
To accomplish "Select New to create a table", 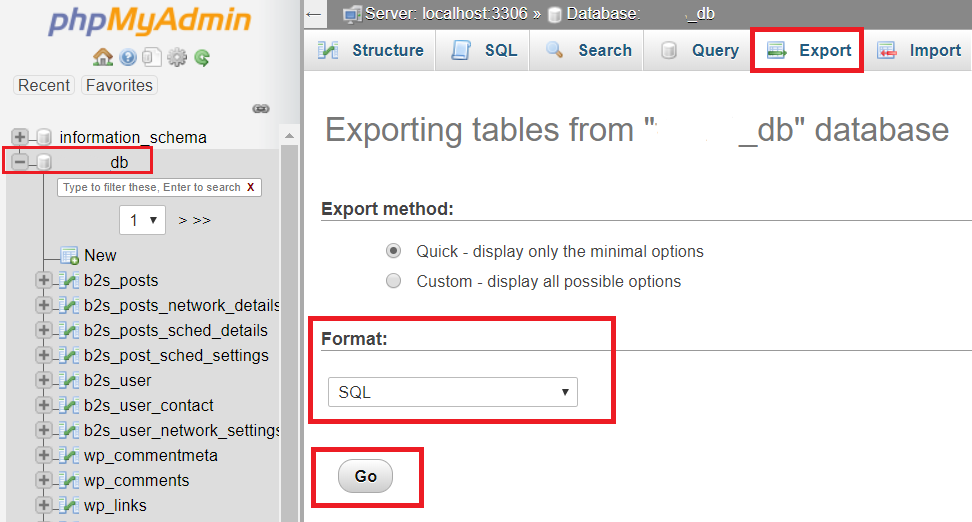I will click(100, 255).
